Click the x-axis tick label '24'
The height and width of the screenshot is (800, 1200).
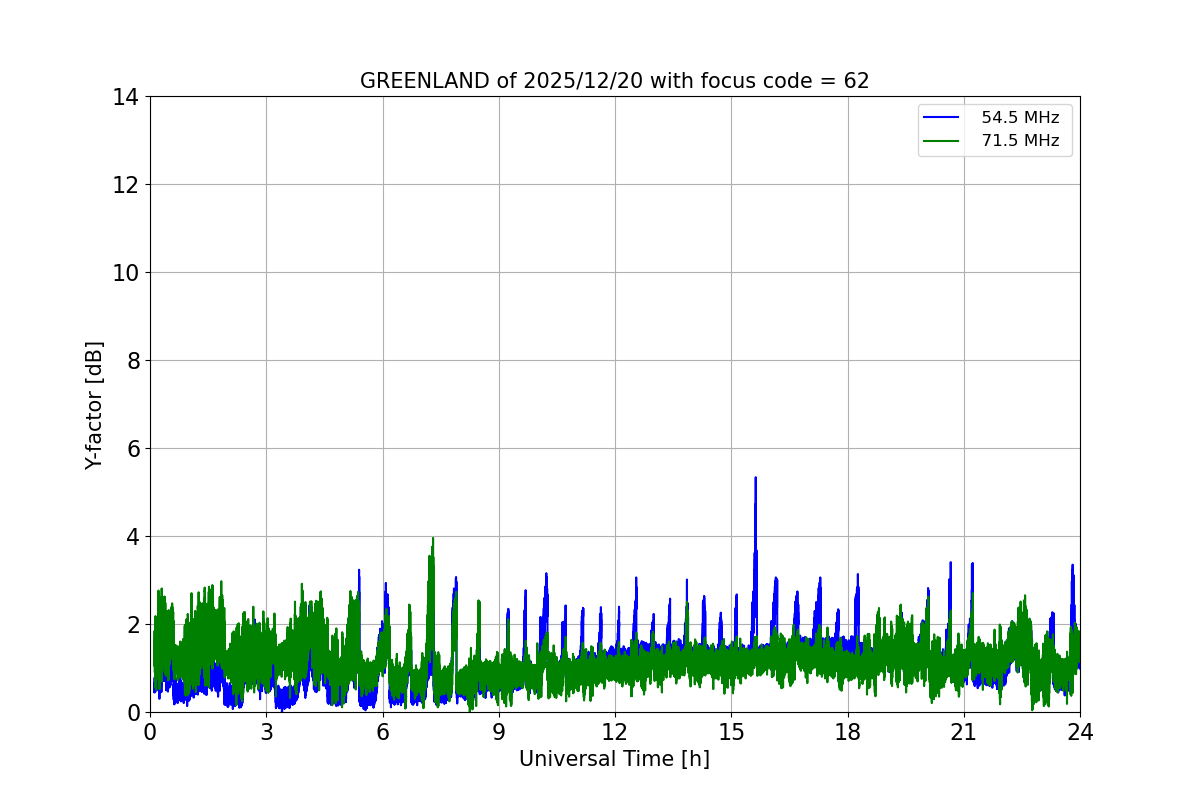point(1080,732)
